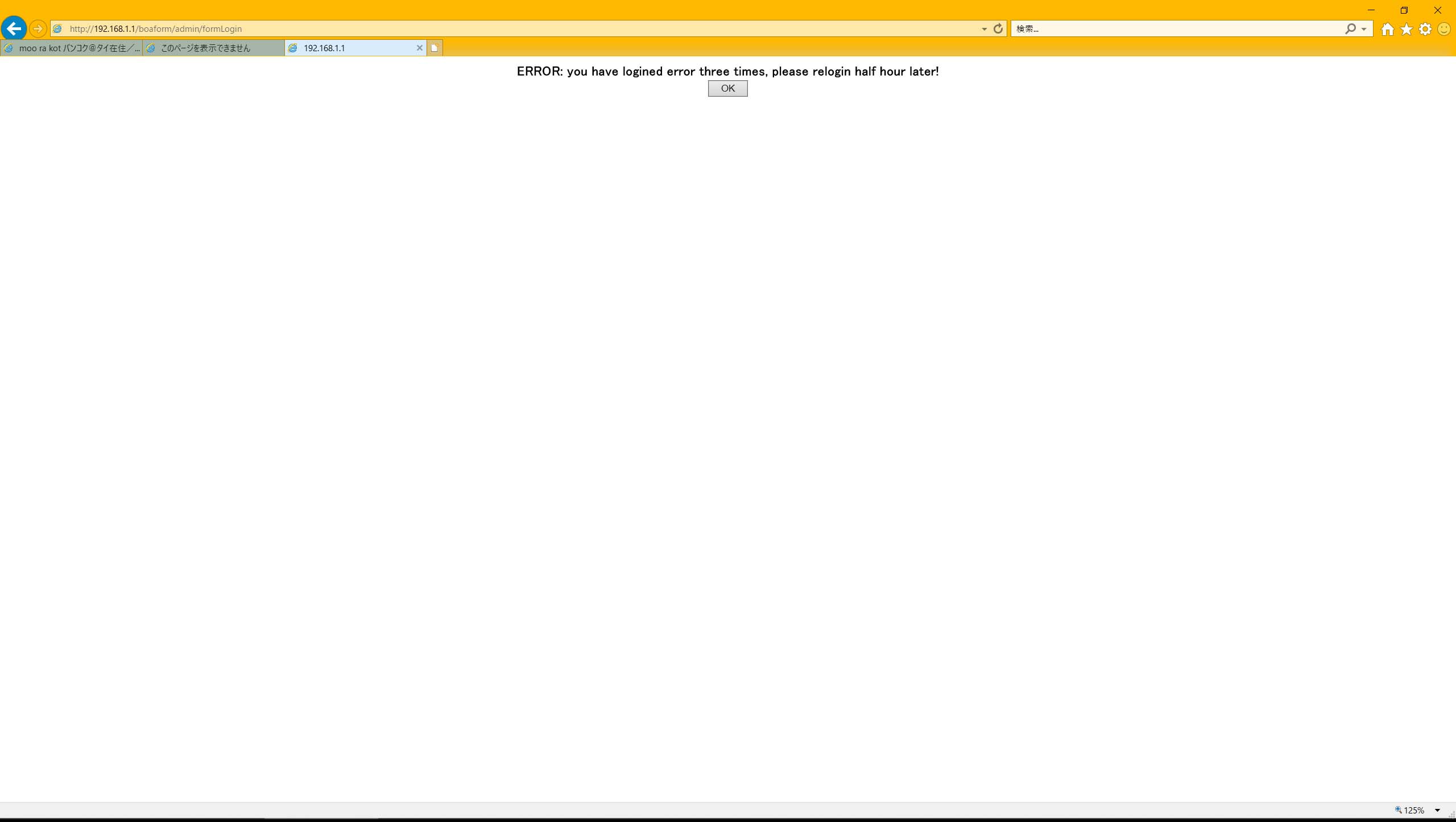Viewport: 1456px width, 822px height.
Task: Minimize the browser window
Action: [x=1371, y=10]
